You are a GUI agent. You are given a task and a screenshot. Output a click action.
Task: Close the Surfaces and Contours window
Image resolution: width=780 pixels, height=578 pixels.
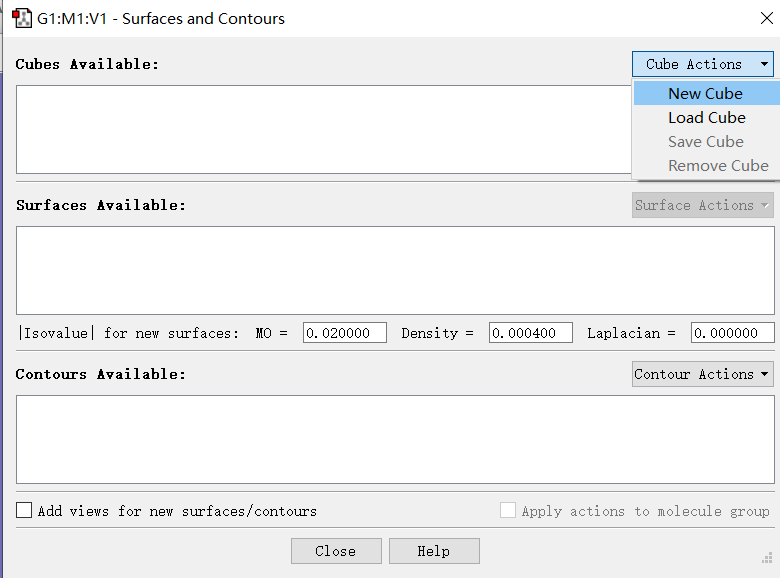(767, 18)
